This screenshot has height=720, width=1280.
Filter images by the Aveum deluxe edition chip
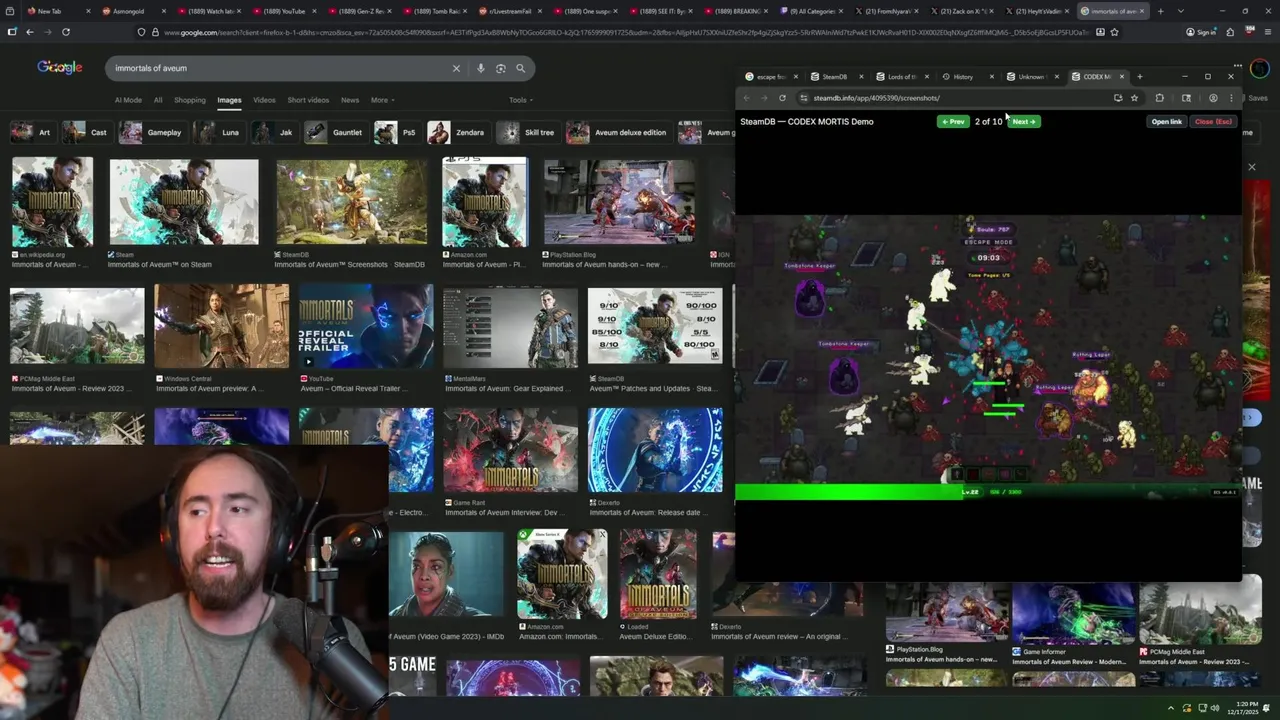[x=618, y=132]
